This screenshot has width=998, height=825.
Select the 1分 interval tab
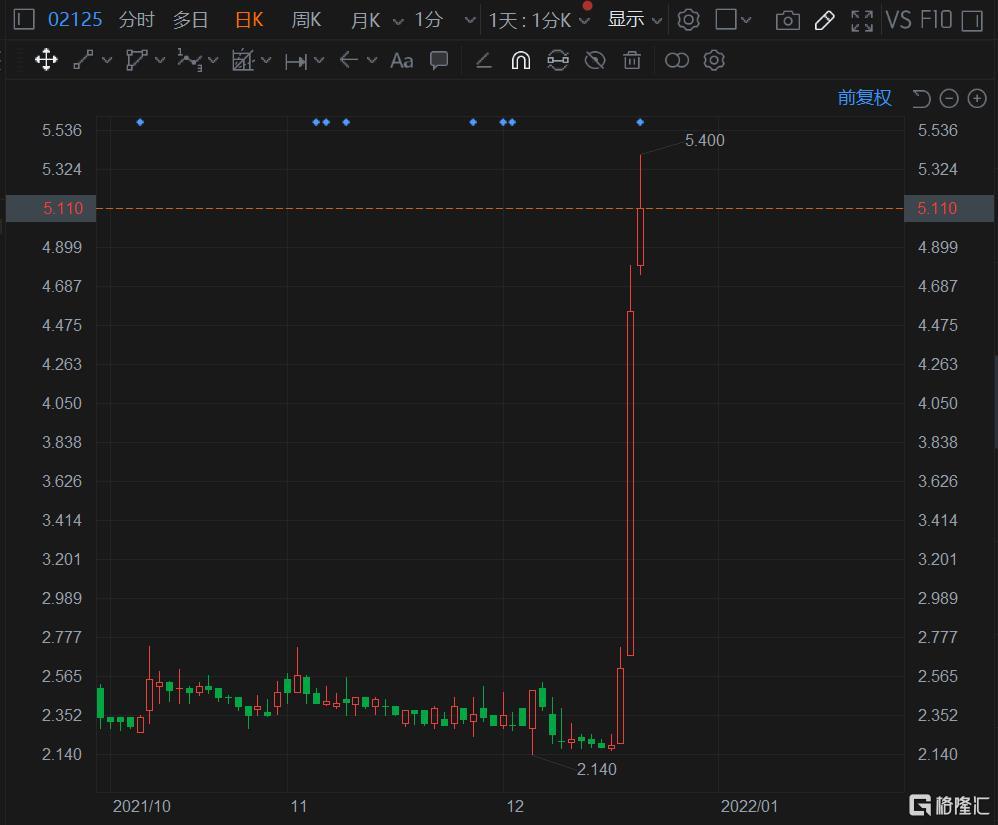click(428, 20)
